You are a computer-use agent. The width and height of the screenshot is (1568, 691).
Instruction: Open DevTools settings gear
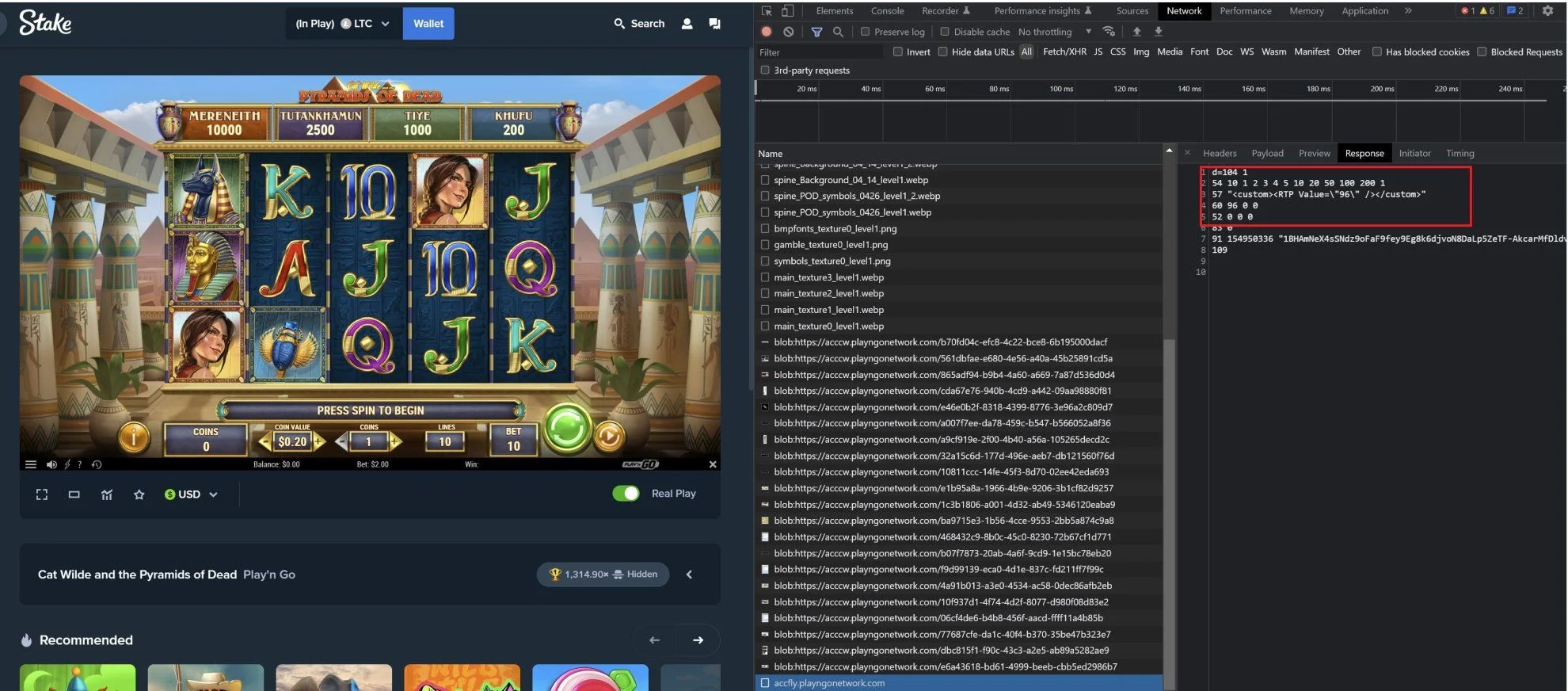click(1547, 11)
